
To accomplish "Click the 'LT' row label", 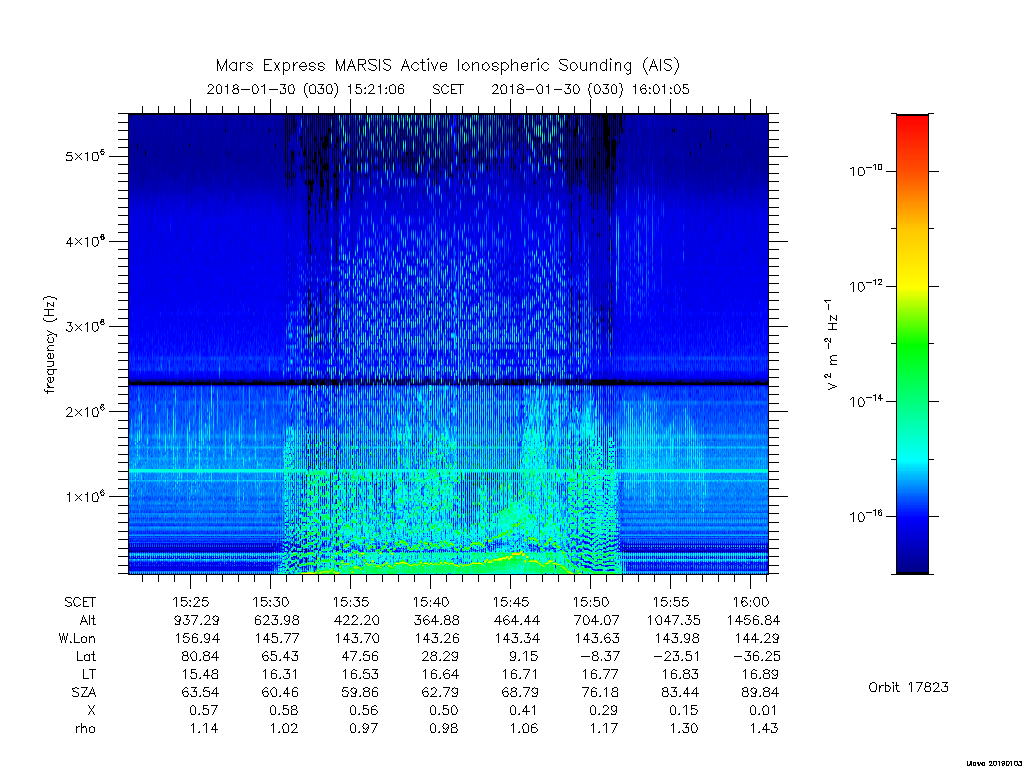I will [88, 674].
